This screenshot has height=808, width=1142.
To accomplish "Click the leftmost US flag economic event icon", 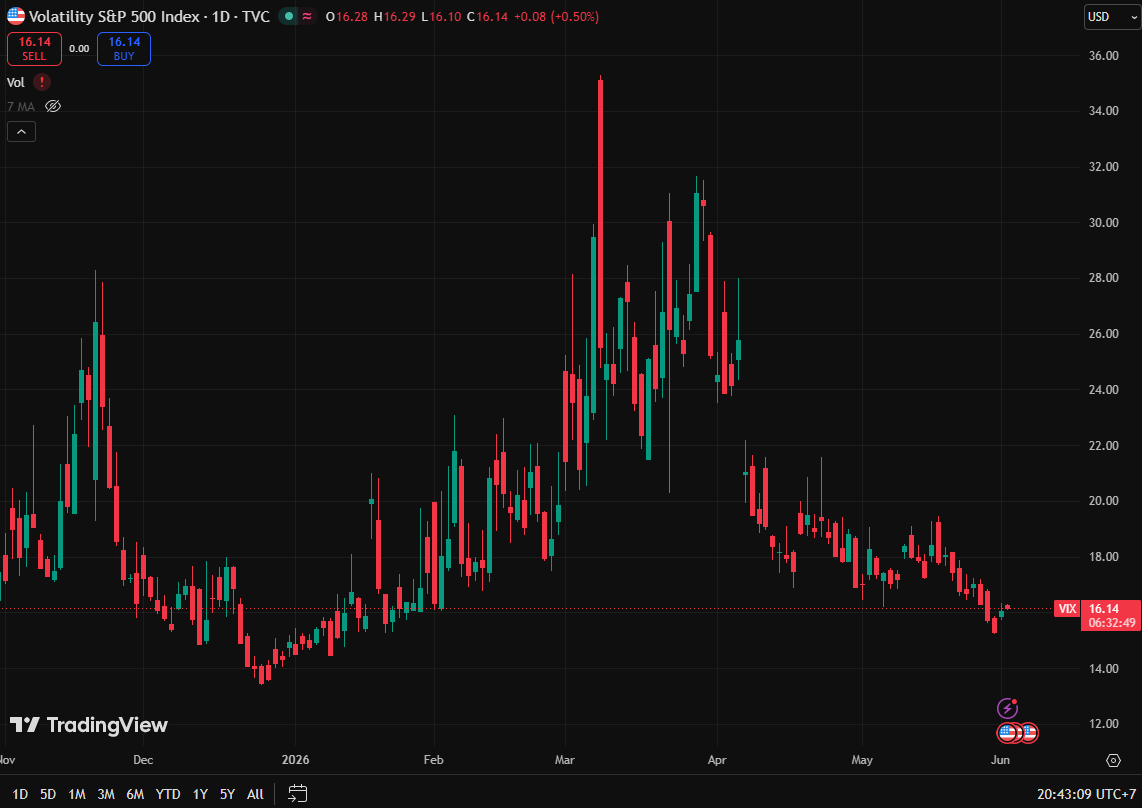I will (x=1007, y=732).
